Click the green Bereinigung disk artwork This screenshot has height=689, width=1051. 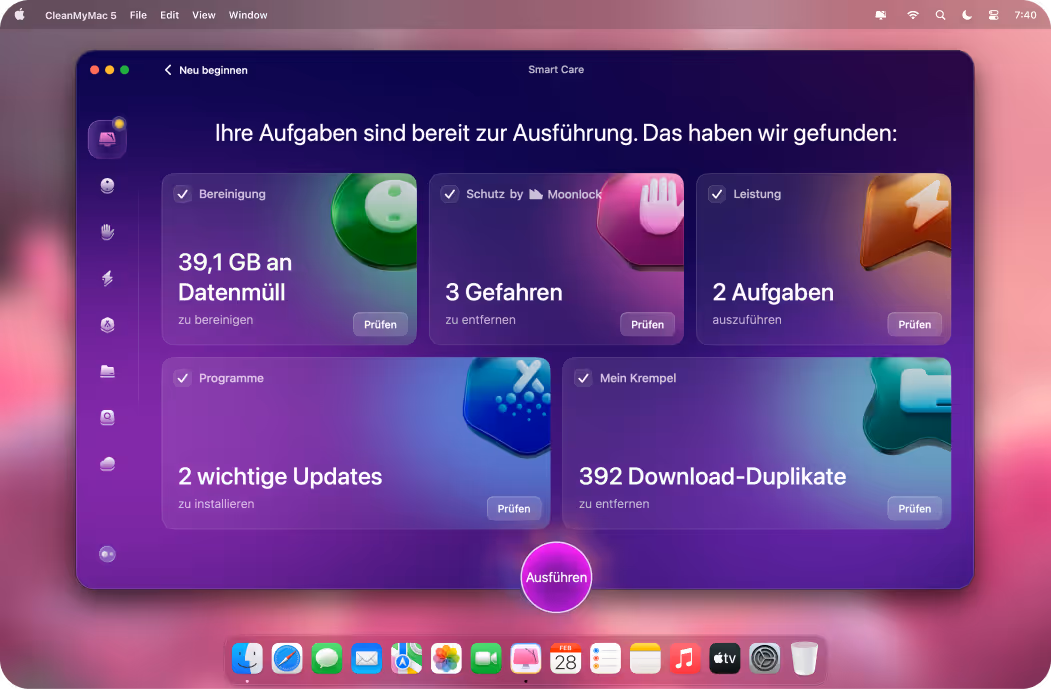375,220
